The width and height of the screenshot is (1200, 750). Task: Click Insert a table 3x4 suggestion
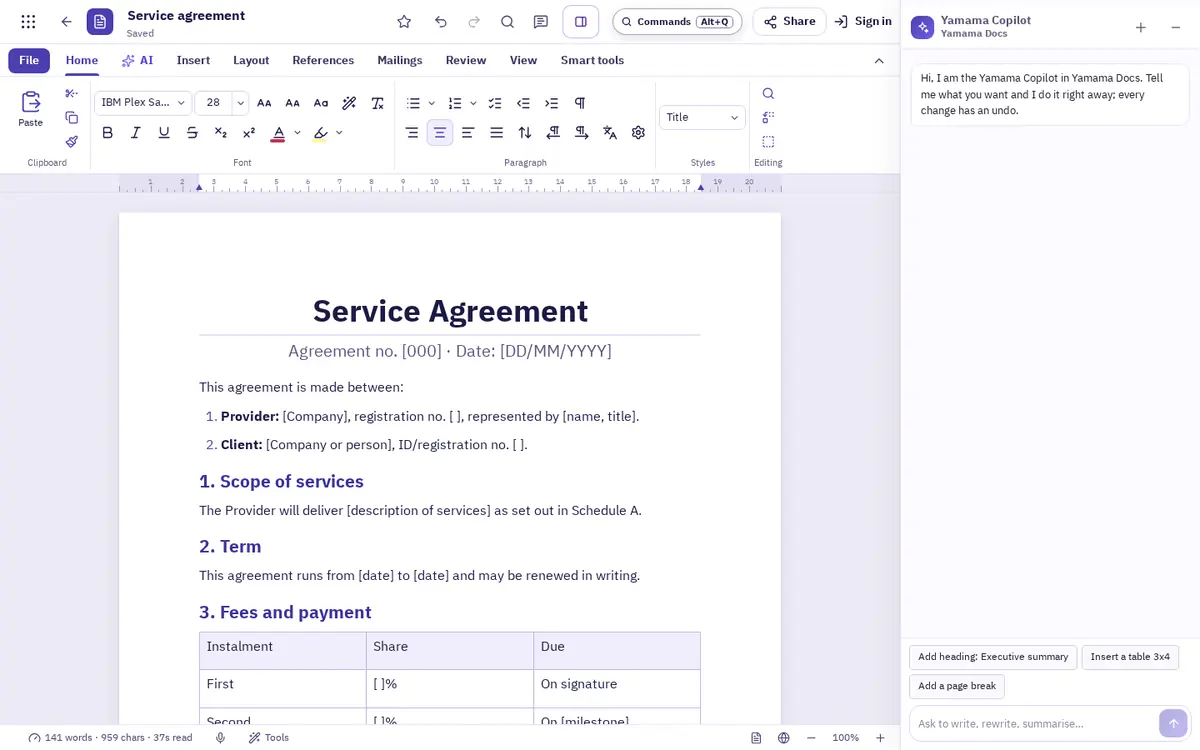click(x=1130, y=657)
